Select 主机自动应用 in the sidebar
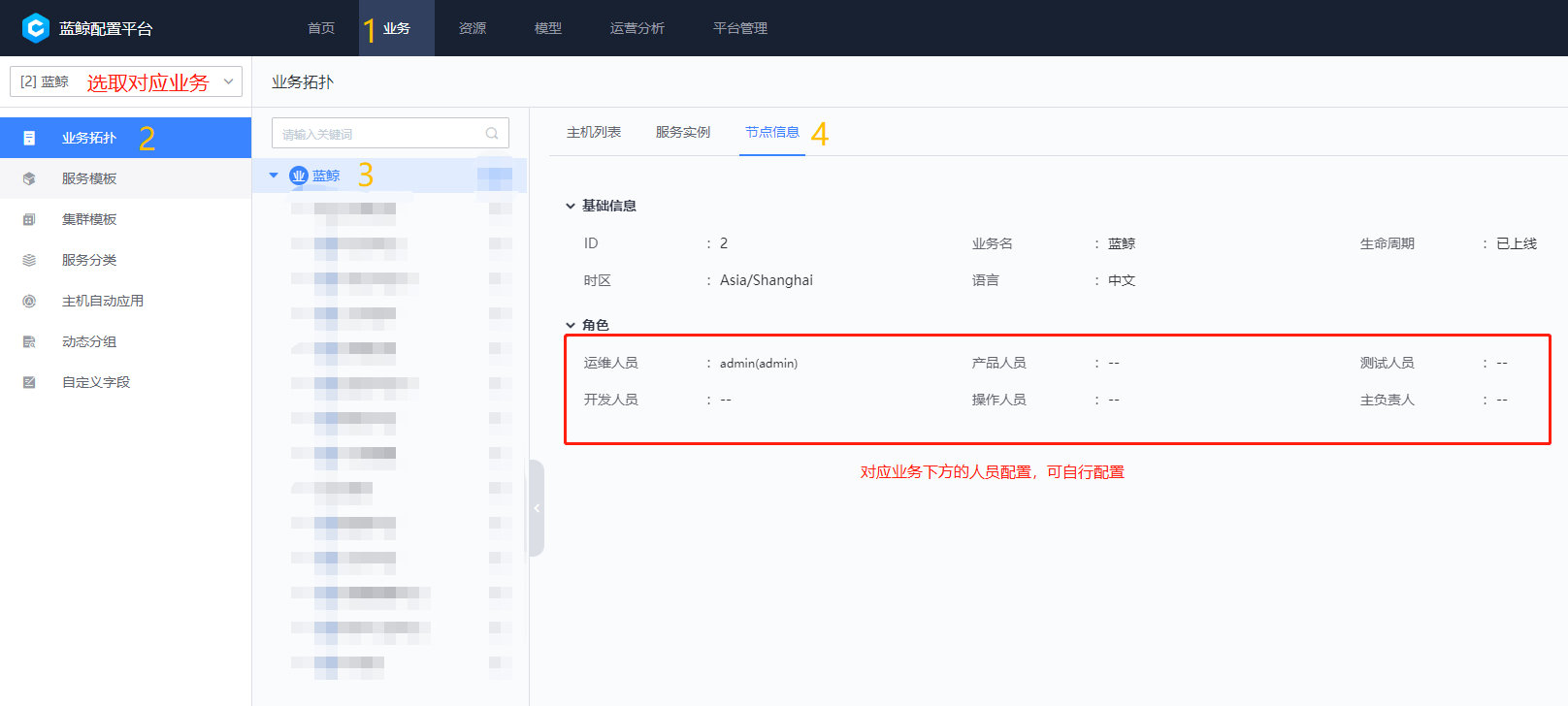This screenshot has width=1568, height=706. tap(126, 301)
